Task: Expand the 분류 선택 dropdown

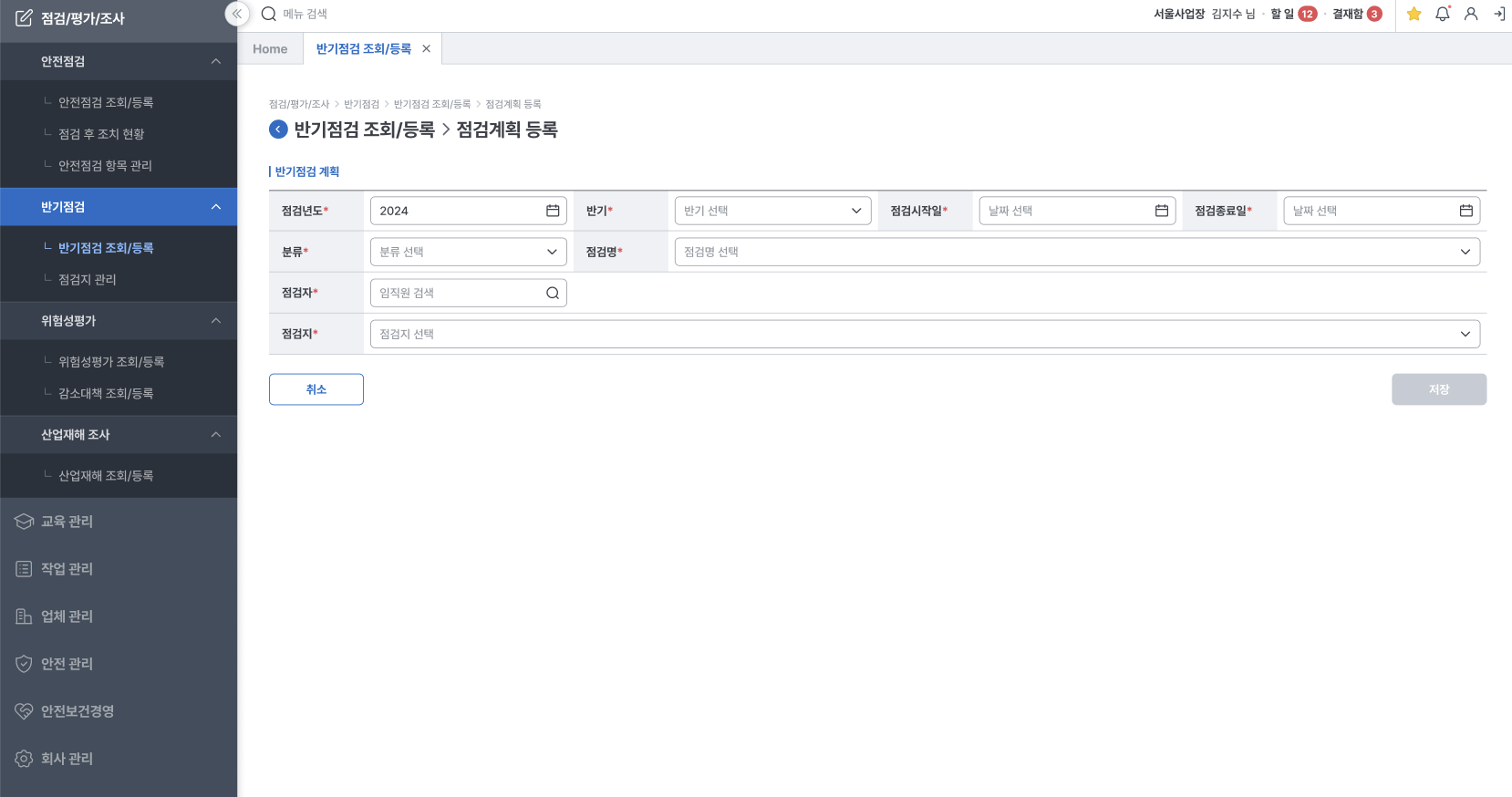Action: [468, 252]
